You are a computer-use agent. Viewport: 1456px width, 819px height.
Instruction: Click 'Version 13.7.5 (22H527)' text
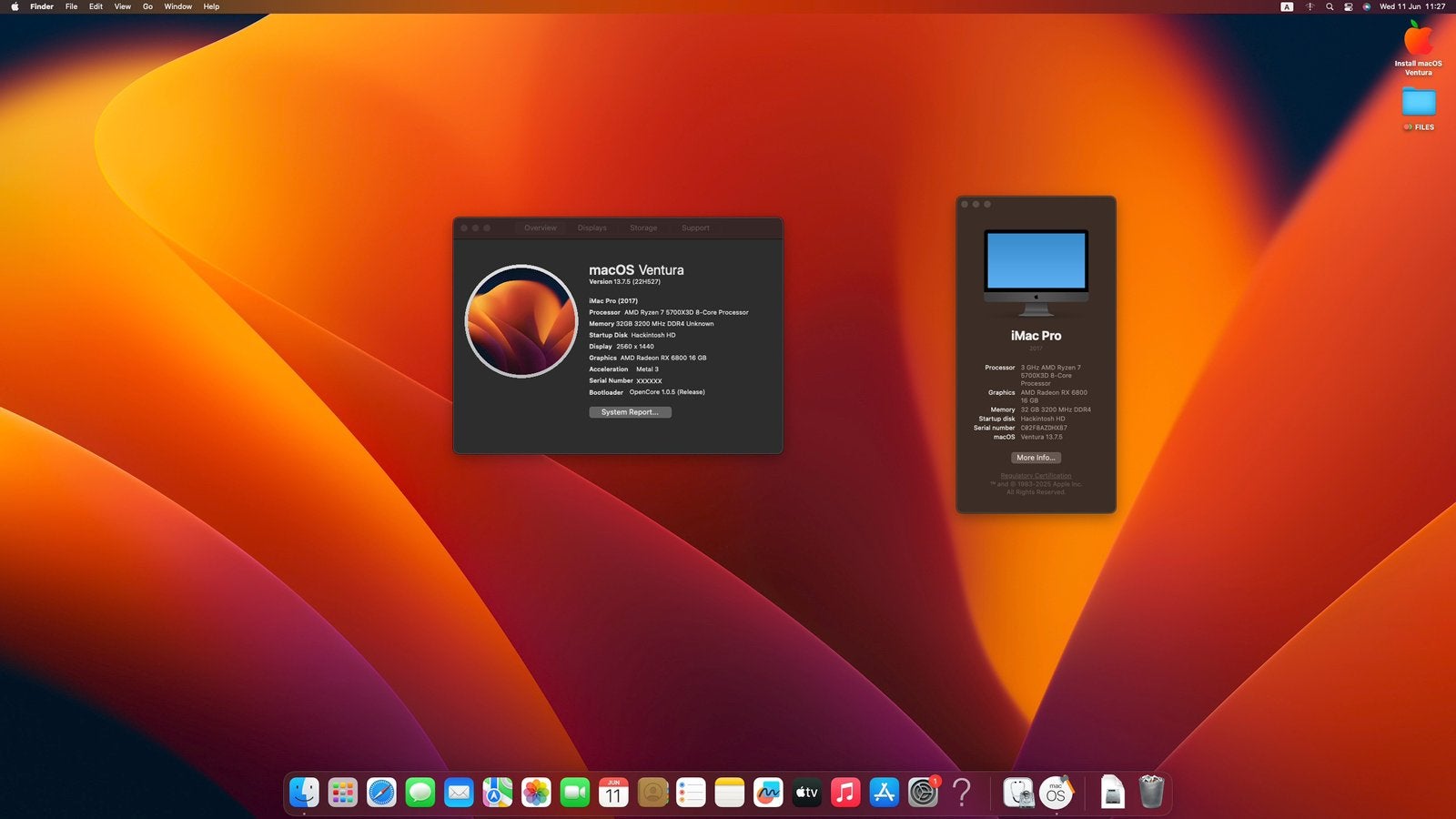[x=624, y=282]
